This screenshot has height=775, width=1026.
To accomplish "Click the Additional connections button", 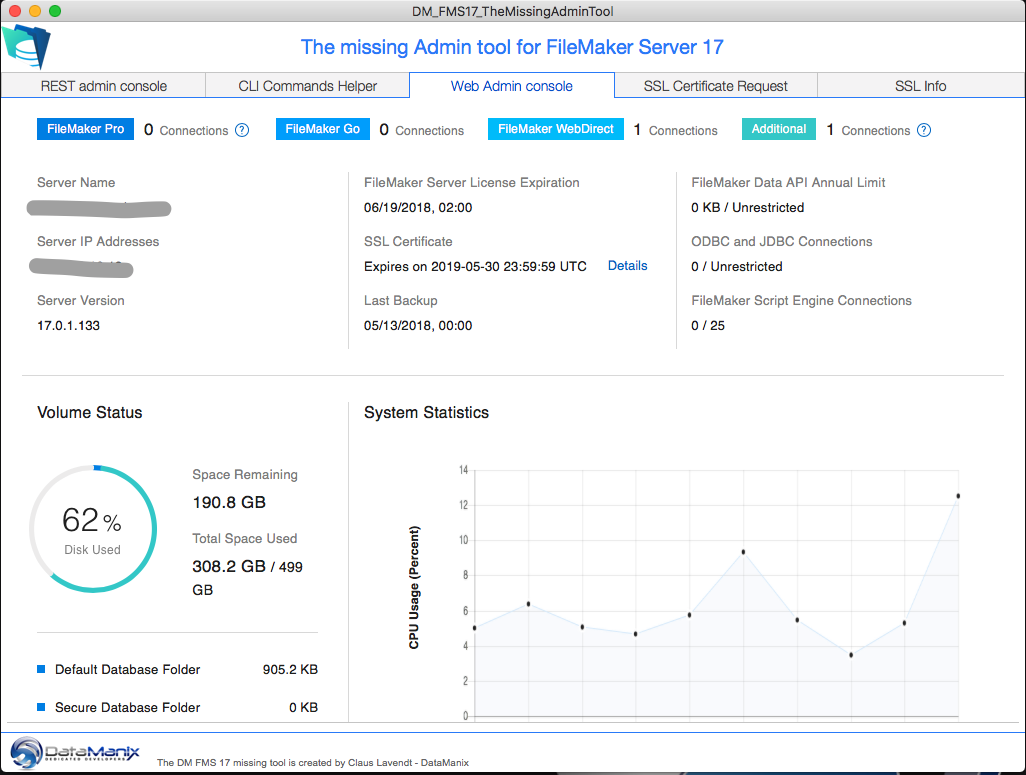I will [x=779, y=129].
